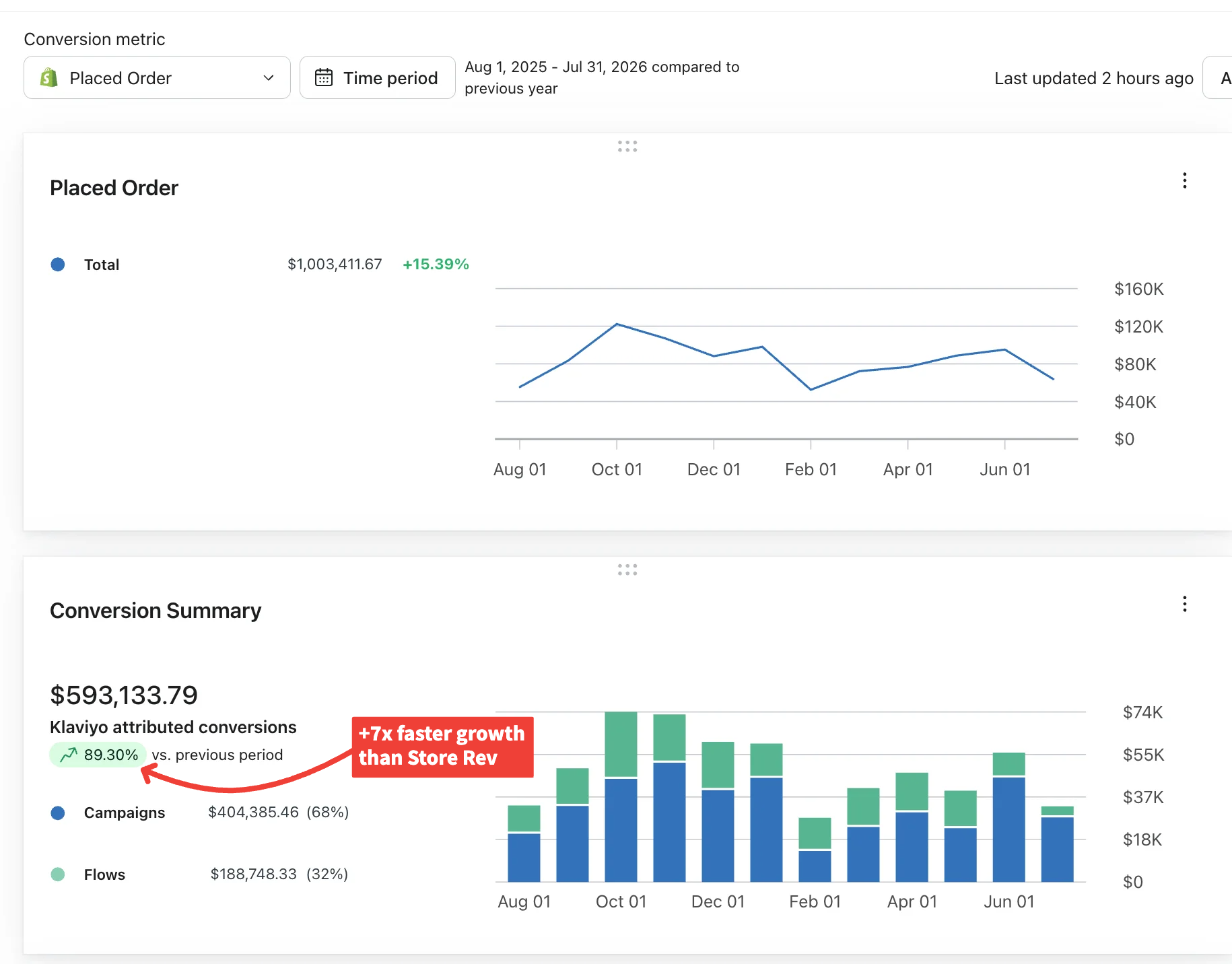Click the $593,133.79 attributed conversions amount

click(124, 695)
